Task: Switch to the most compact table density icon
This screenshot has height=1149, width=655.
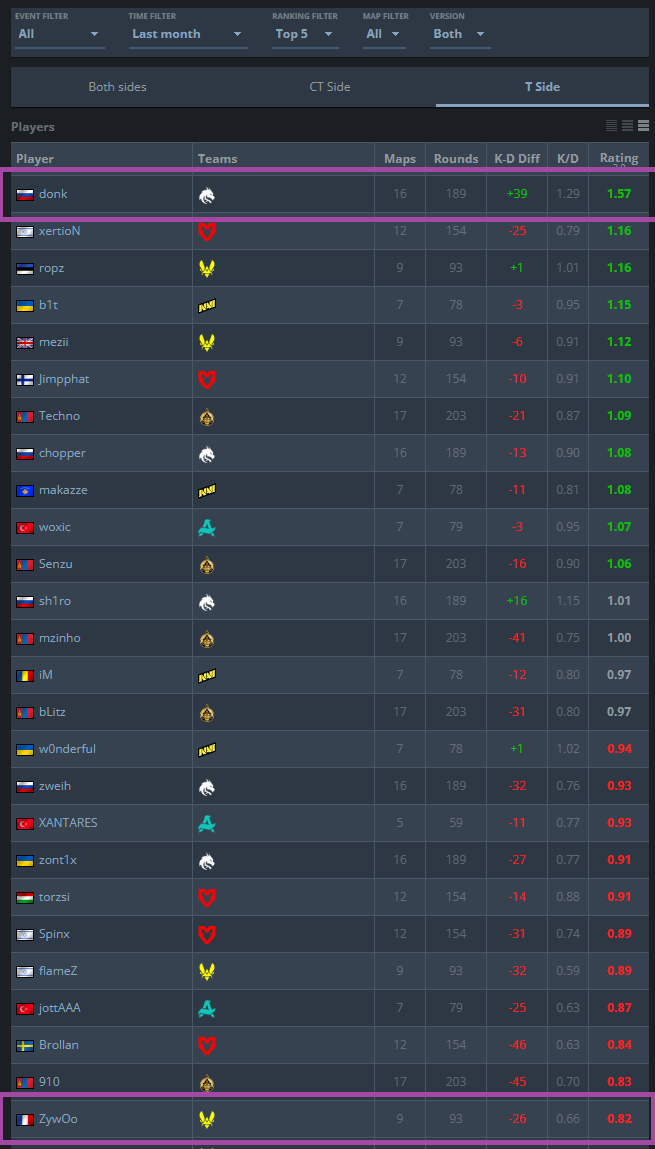Action: 611,126
